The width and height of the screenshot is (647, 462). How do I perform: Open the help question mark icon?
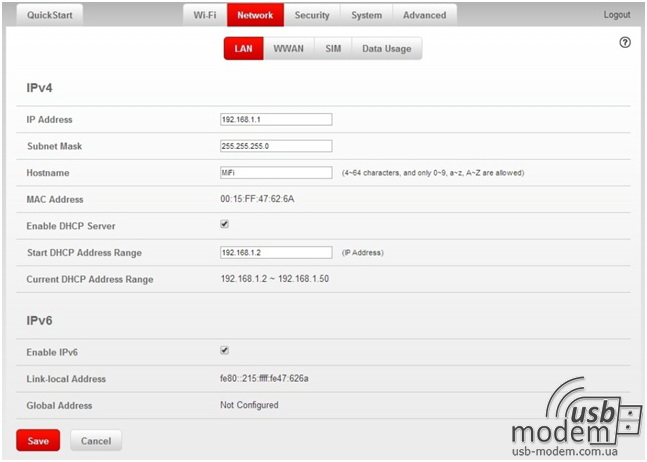point(625,42)
